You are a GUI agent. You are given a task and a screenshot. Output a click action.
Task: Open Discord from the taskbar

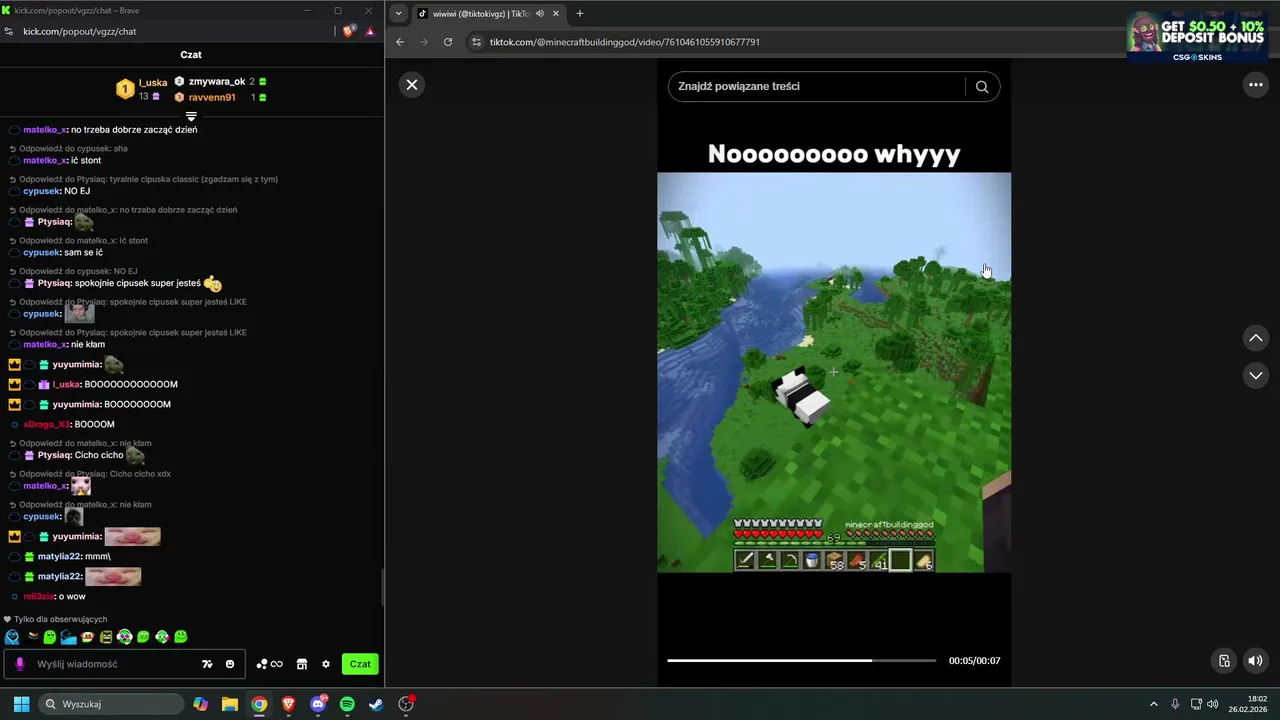pos(318,704)
